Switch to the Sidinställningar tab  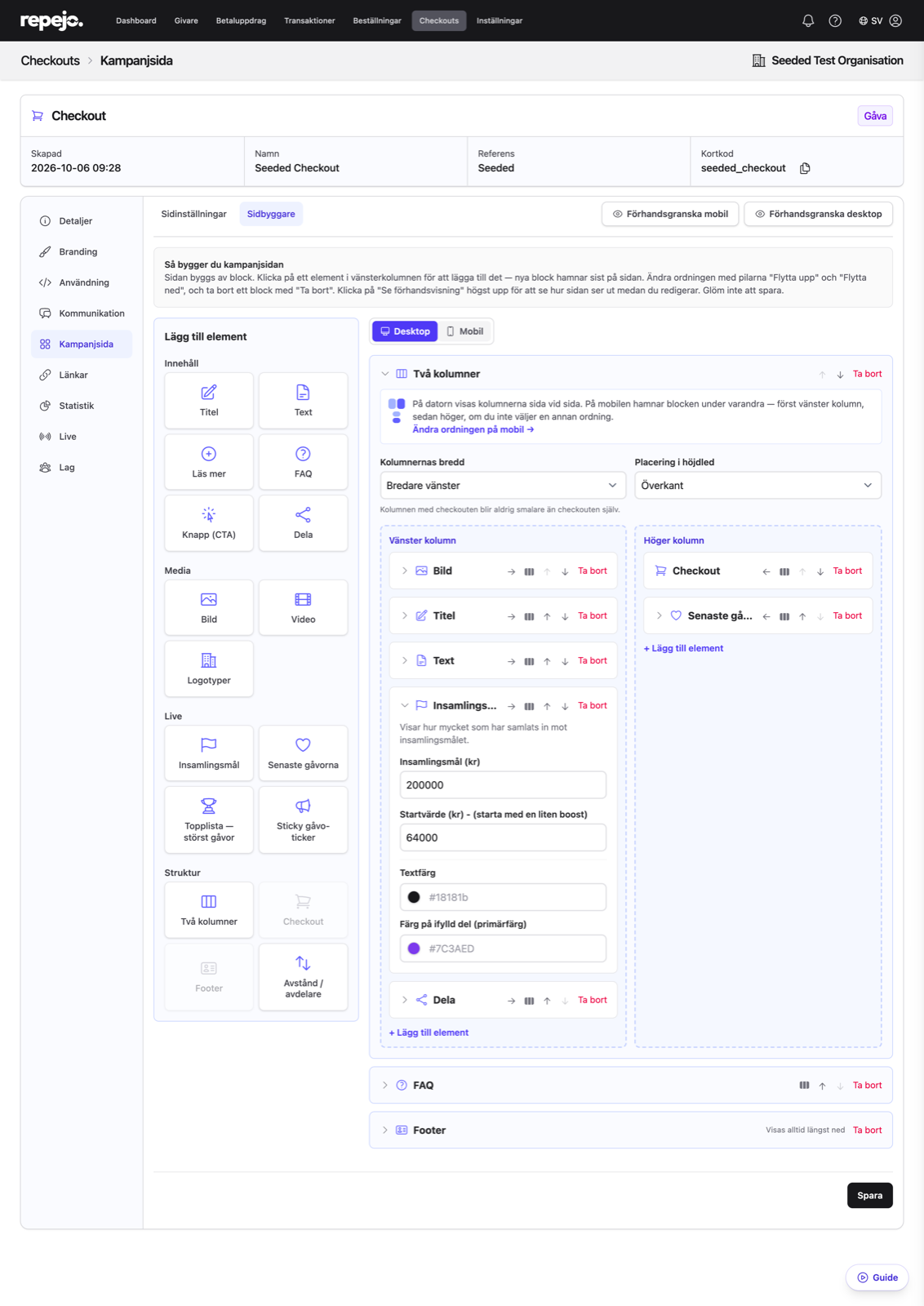(193, 214)
